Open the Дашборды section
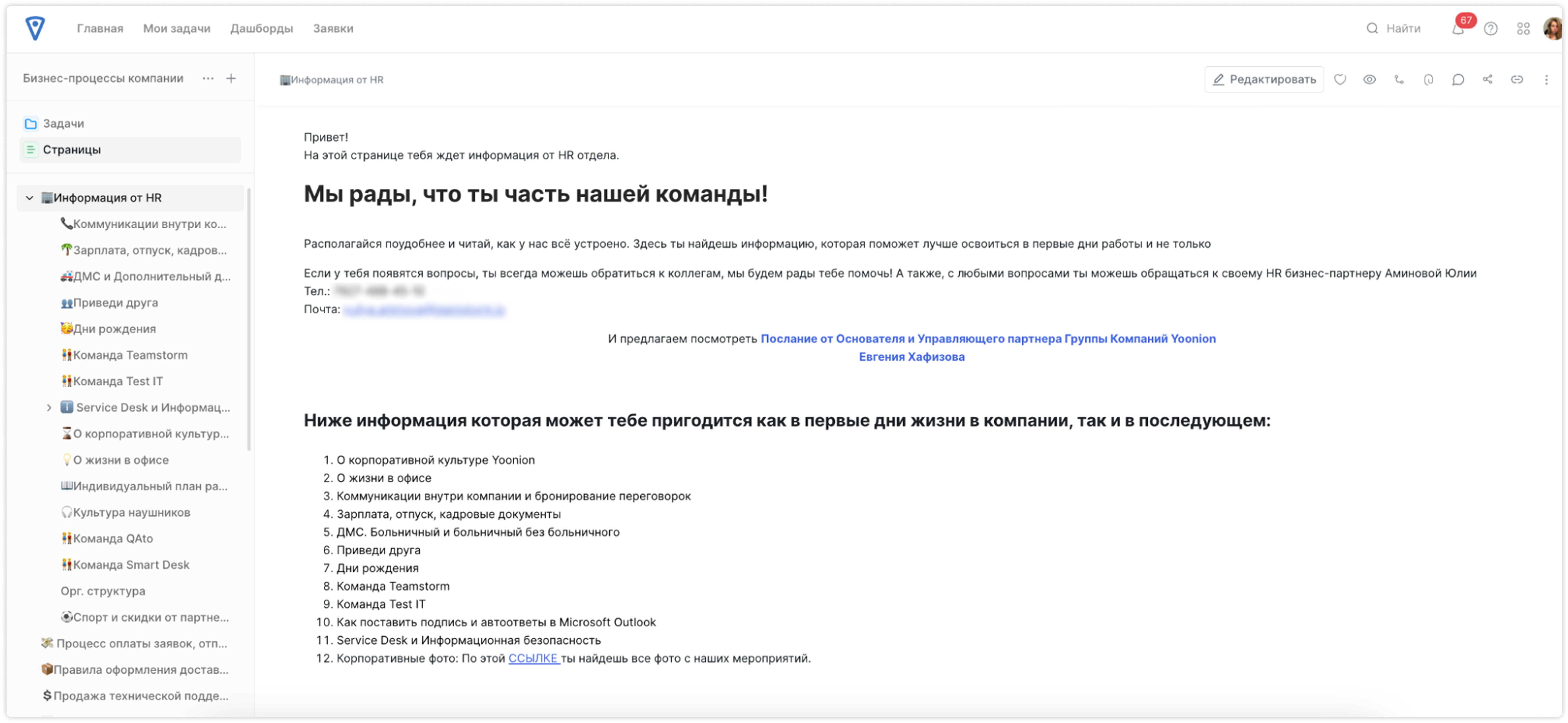 point(262,29)
